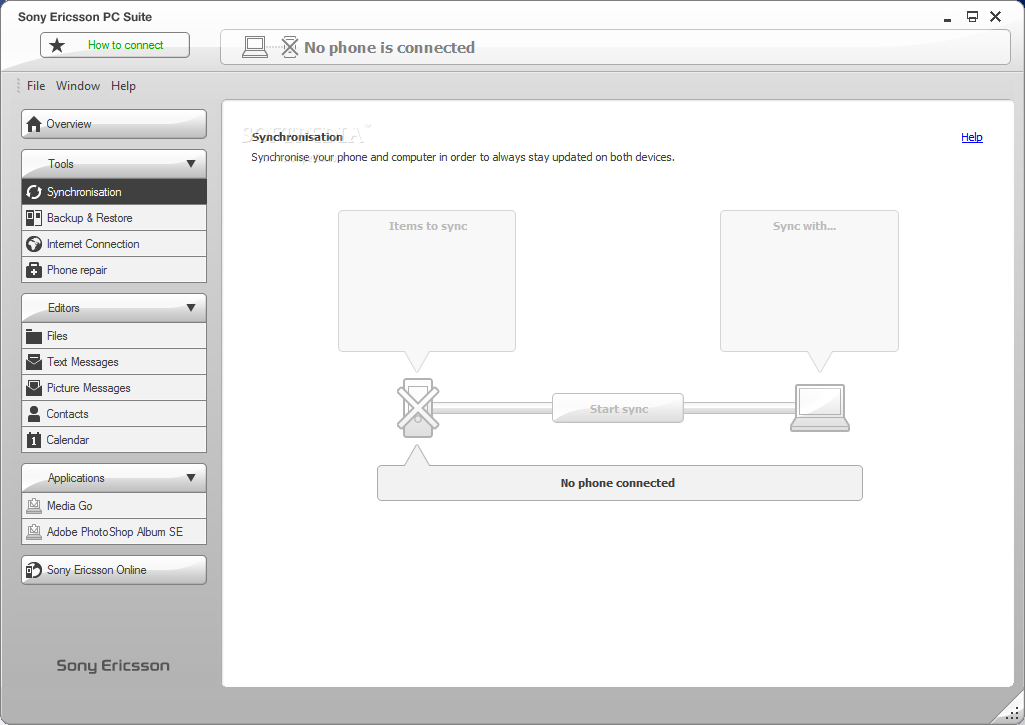Select the Internet Connection globe icon
The height and width of the screenshot is (725, 1025).
coord(34,244)
